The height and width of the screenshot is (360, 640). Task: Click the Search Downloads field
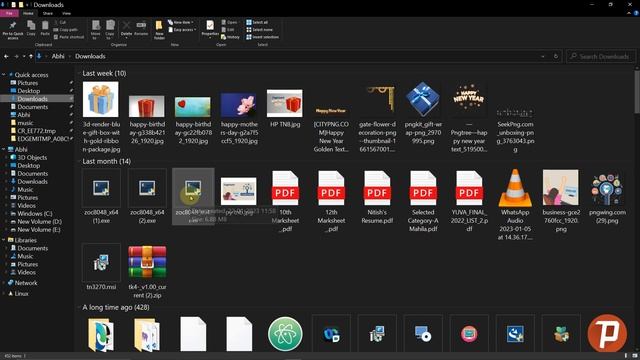click(601, 56)
